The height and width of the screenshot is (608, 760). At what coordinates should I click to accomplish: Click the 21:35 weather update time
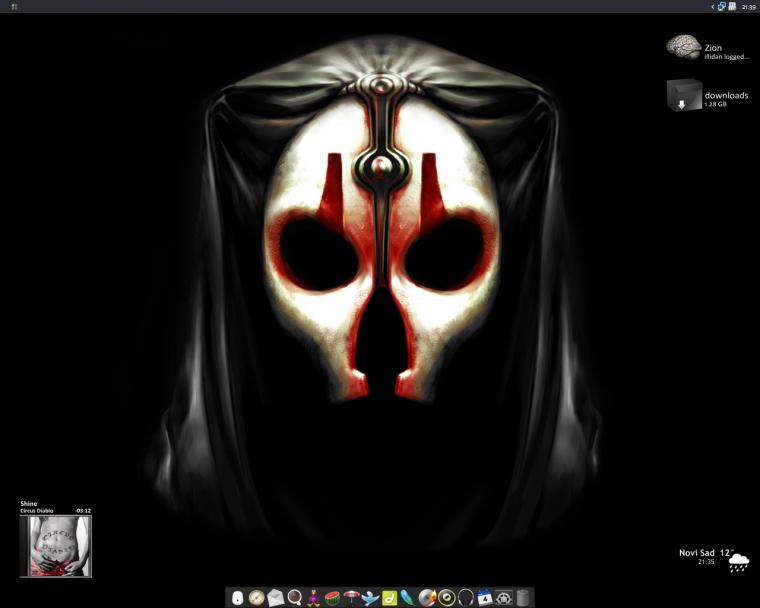706,561
